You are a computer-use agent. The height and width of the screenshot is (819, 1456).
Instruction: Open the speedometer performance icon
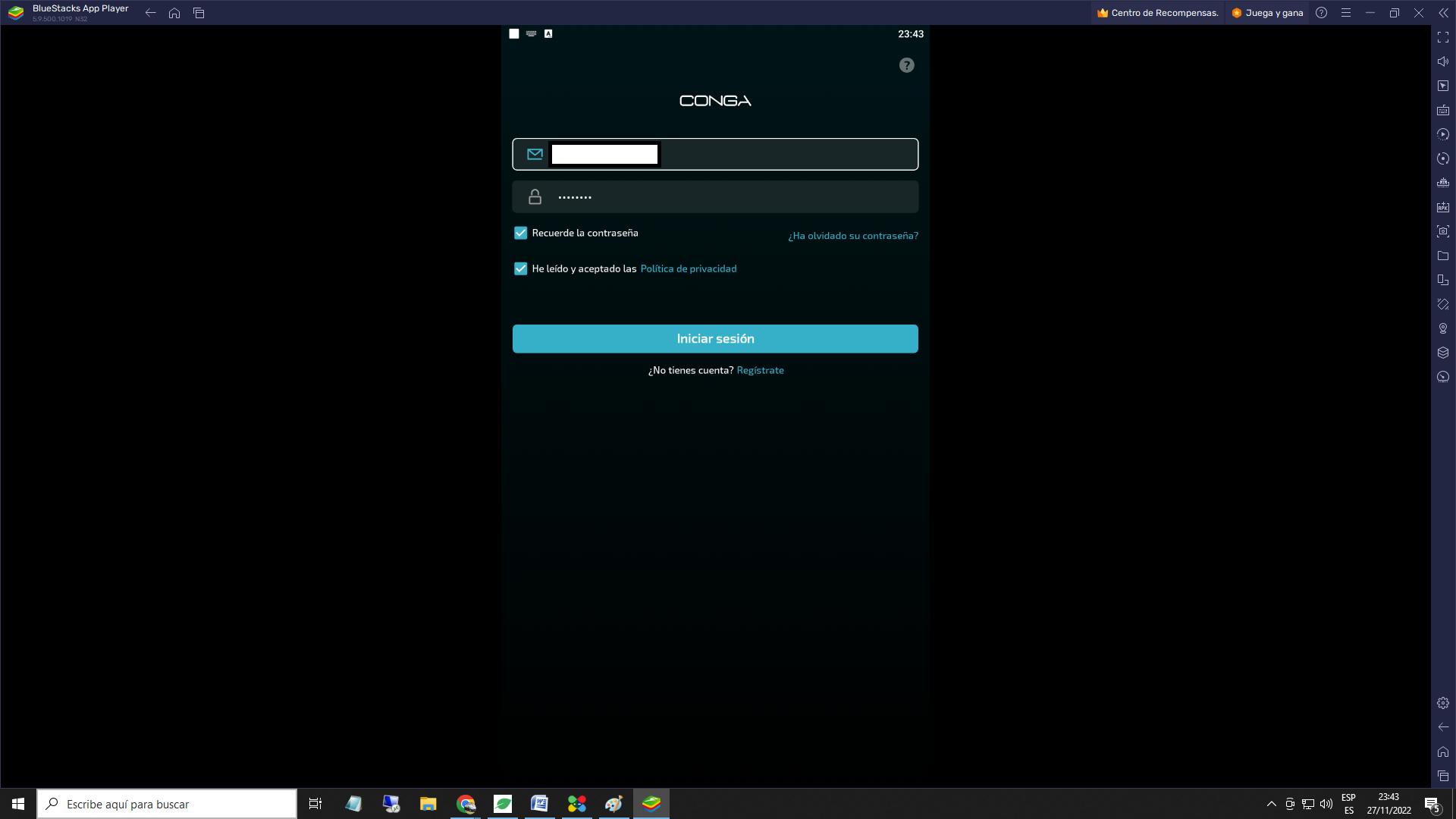pos(1443,377)
